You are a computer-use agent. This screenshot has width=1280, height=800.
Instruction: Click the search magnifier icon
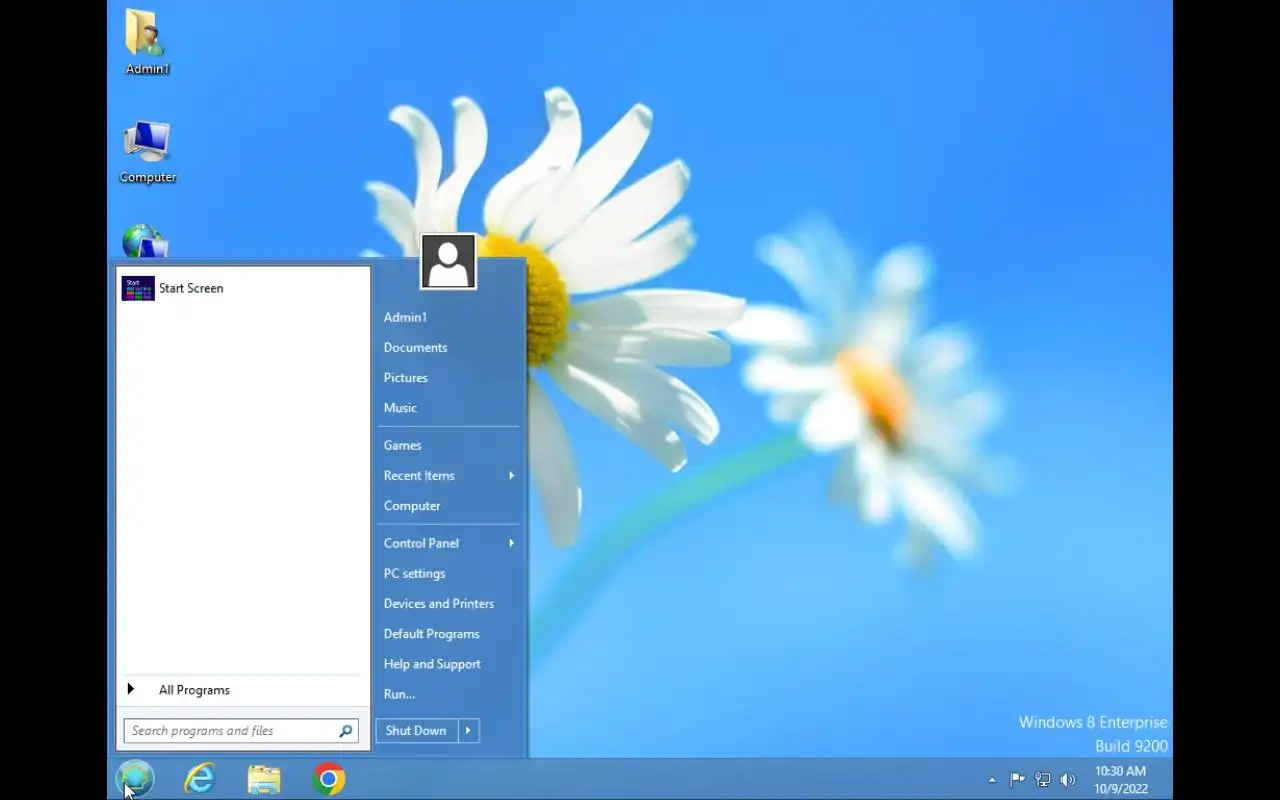click(x=346, y=731)
